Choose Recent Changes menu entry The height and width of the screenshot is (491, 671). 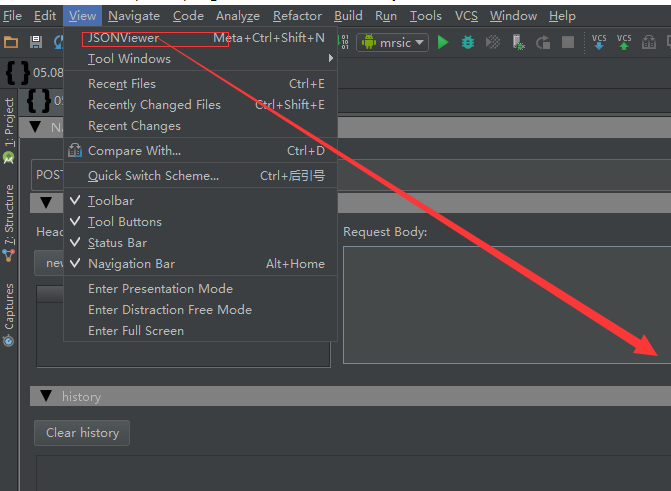(x=200, y=125)
